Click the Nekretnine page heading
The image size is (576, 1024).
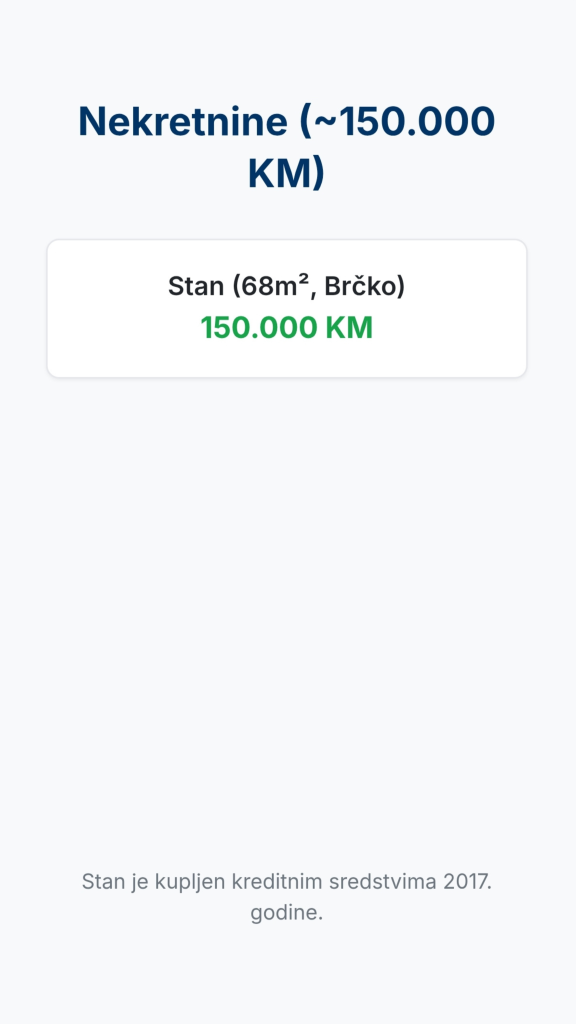(x=287, y=148)
